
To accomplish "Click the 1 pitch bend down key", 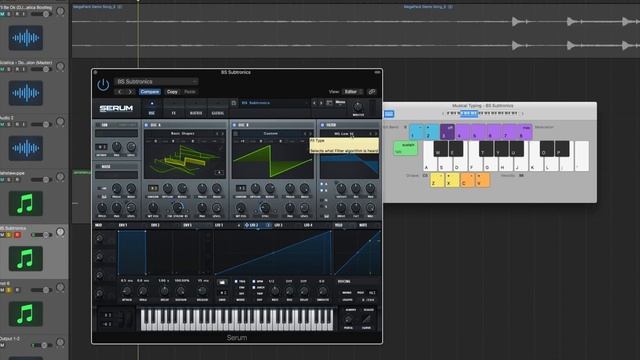I will click(416, 132).
